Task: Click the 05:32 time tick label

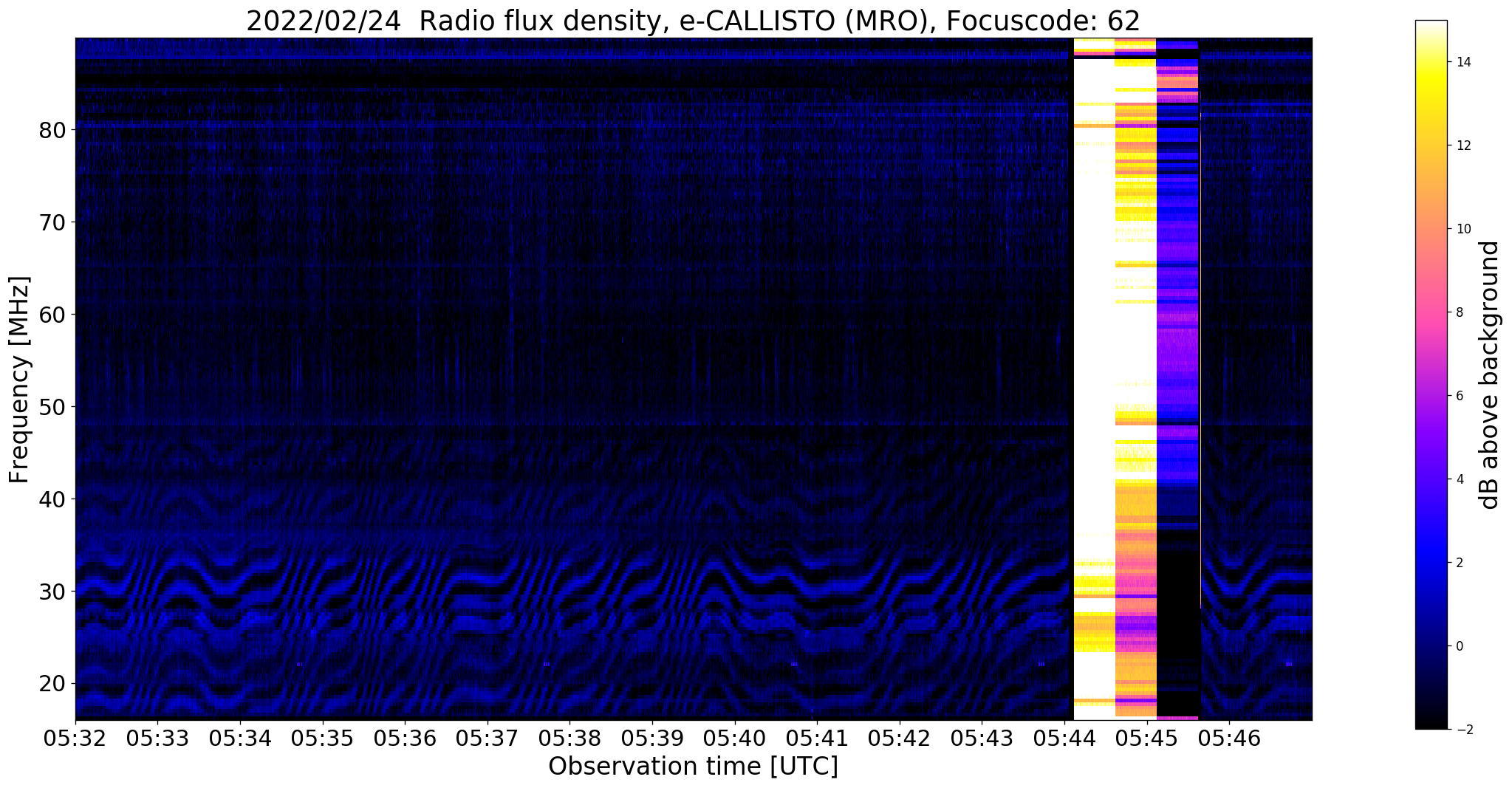Action: click(75, 737)
